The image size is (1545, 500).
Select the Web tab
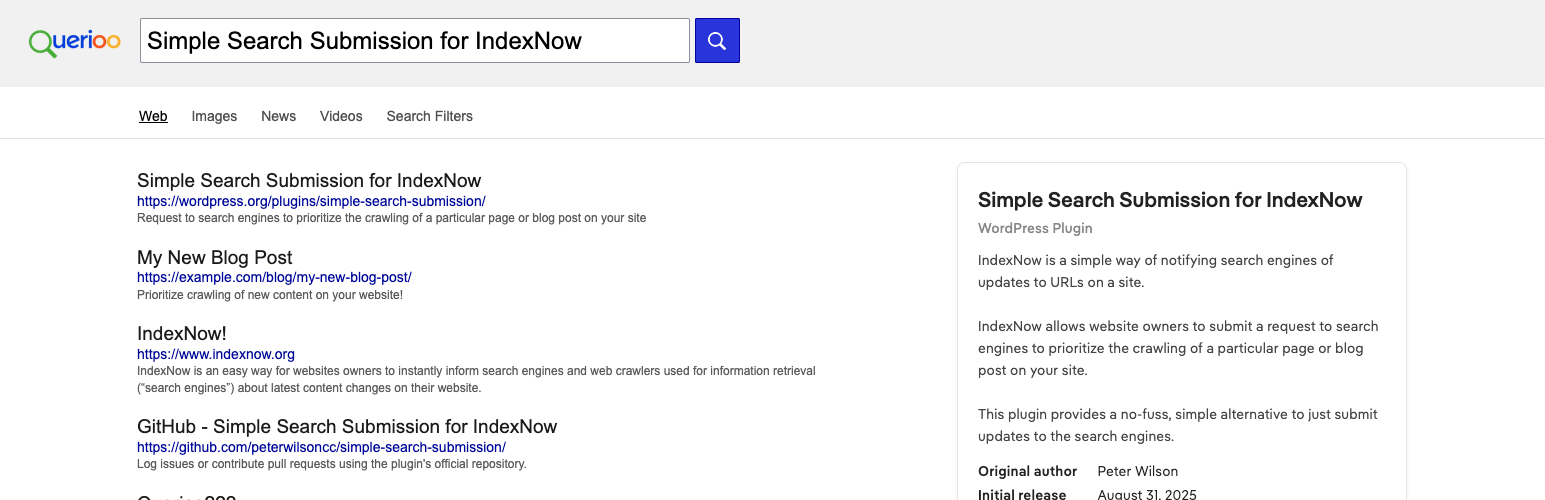tap(153, 116)
